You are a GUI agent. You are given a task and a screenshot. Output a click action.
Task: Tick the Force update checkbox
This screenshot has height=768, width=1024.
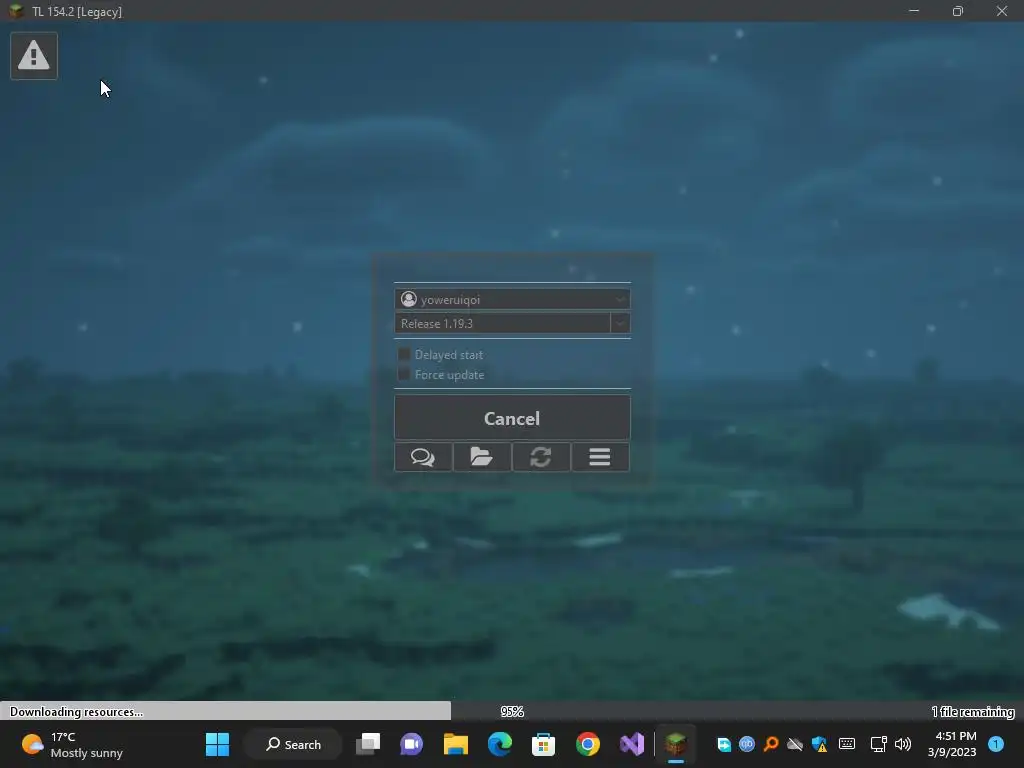pos(404,374)
